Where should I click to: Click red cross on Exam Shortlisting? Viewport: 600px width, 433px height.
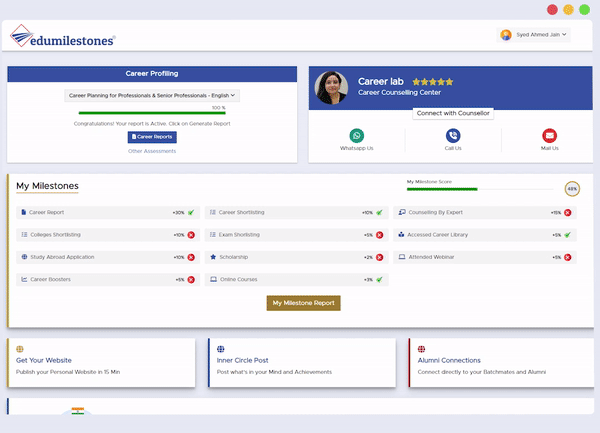point(380,235)
